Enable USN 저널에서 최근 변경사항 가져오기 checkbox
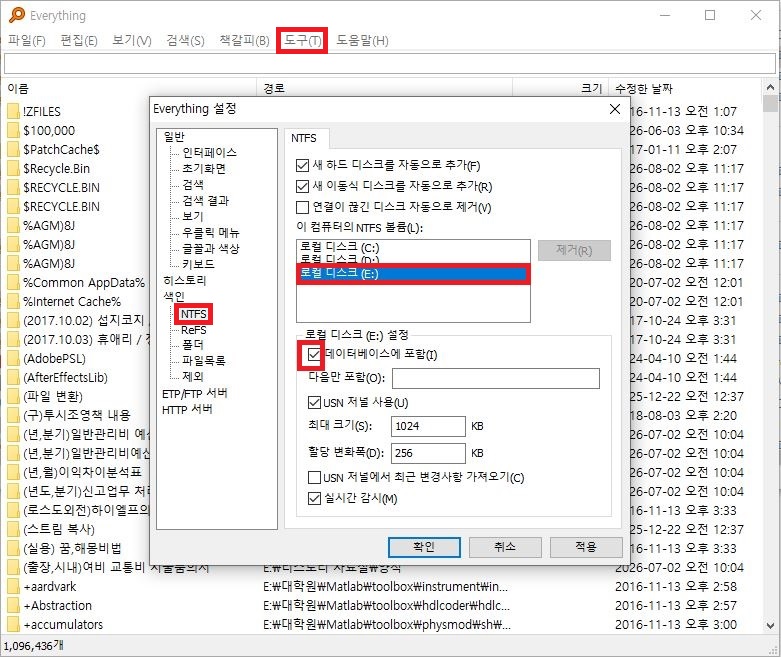 pyautogui.click(x=314, y=477)
